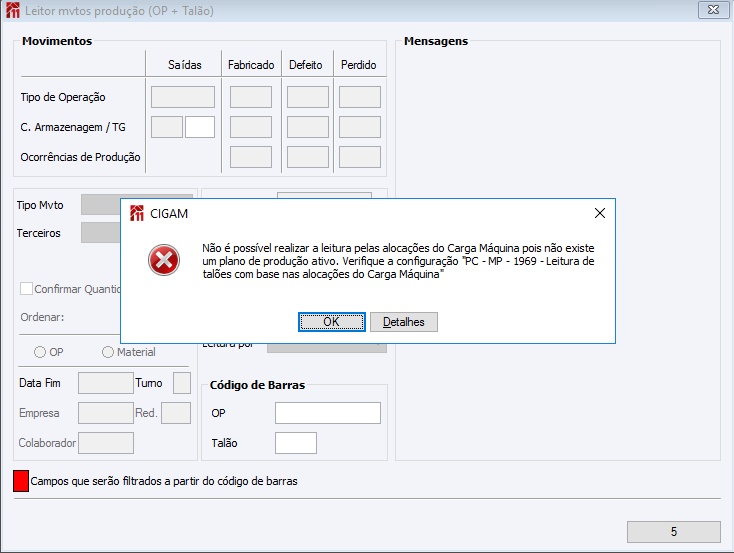Viewport: 734px width, 553px height.
Task: Click the red error icon in dialog
Action: [164, 260]
